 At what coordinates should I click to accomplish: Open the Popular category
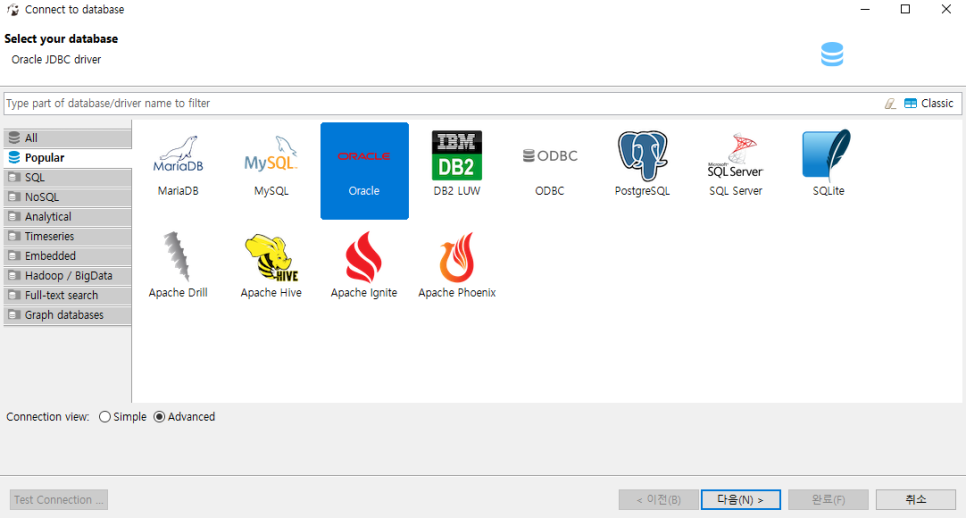click(68, 158)
